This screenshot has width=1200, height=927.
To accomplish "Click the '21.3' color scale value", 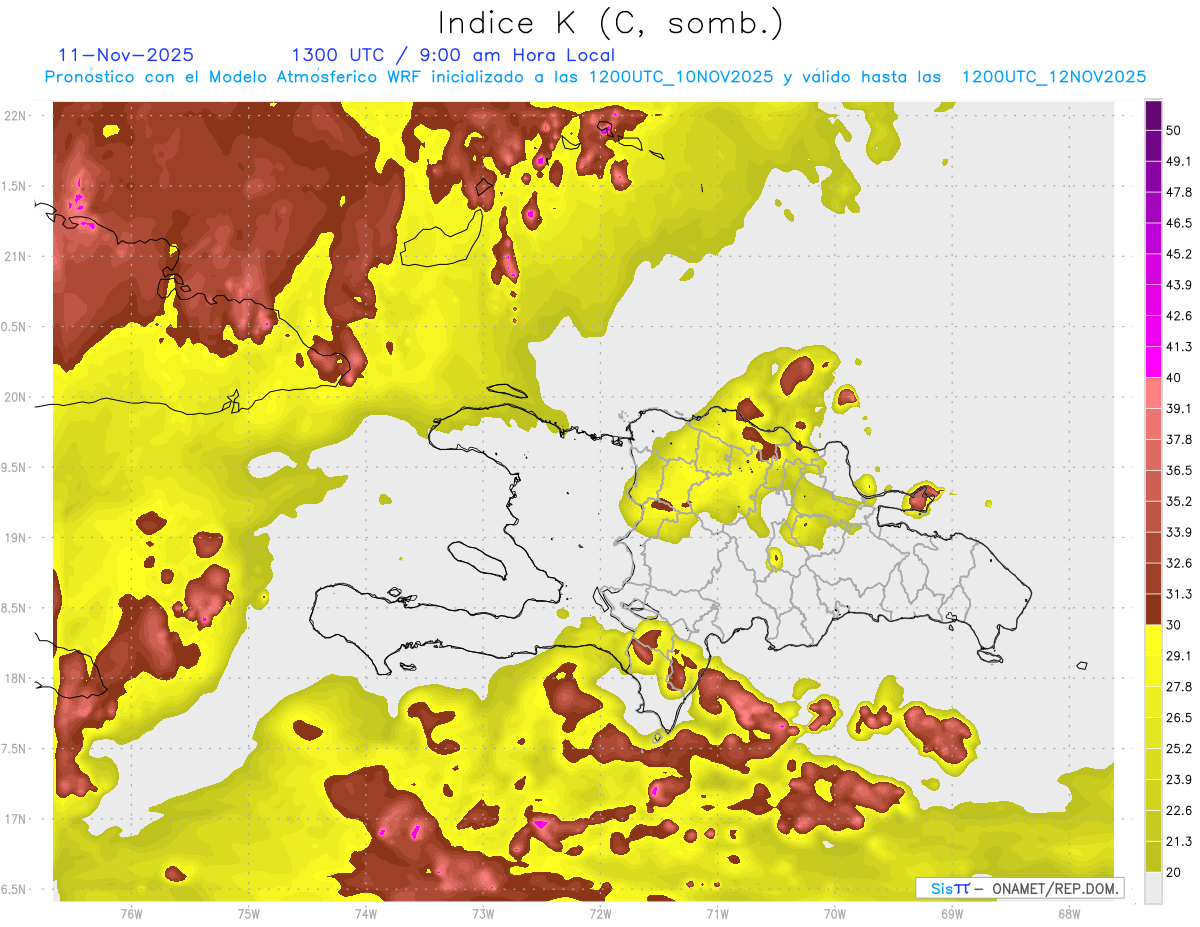I will [x=1179, y=842].
